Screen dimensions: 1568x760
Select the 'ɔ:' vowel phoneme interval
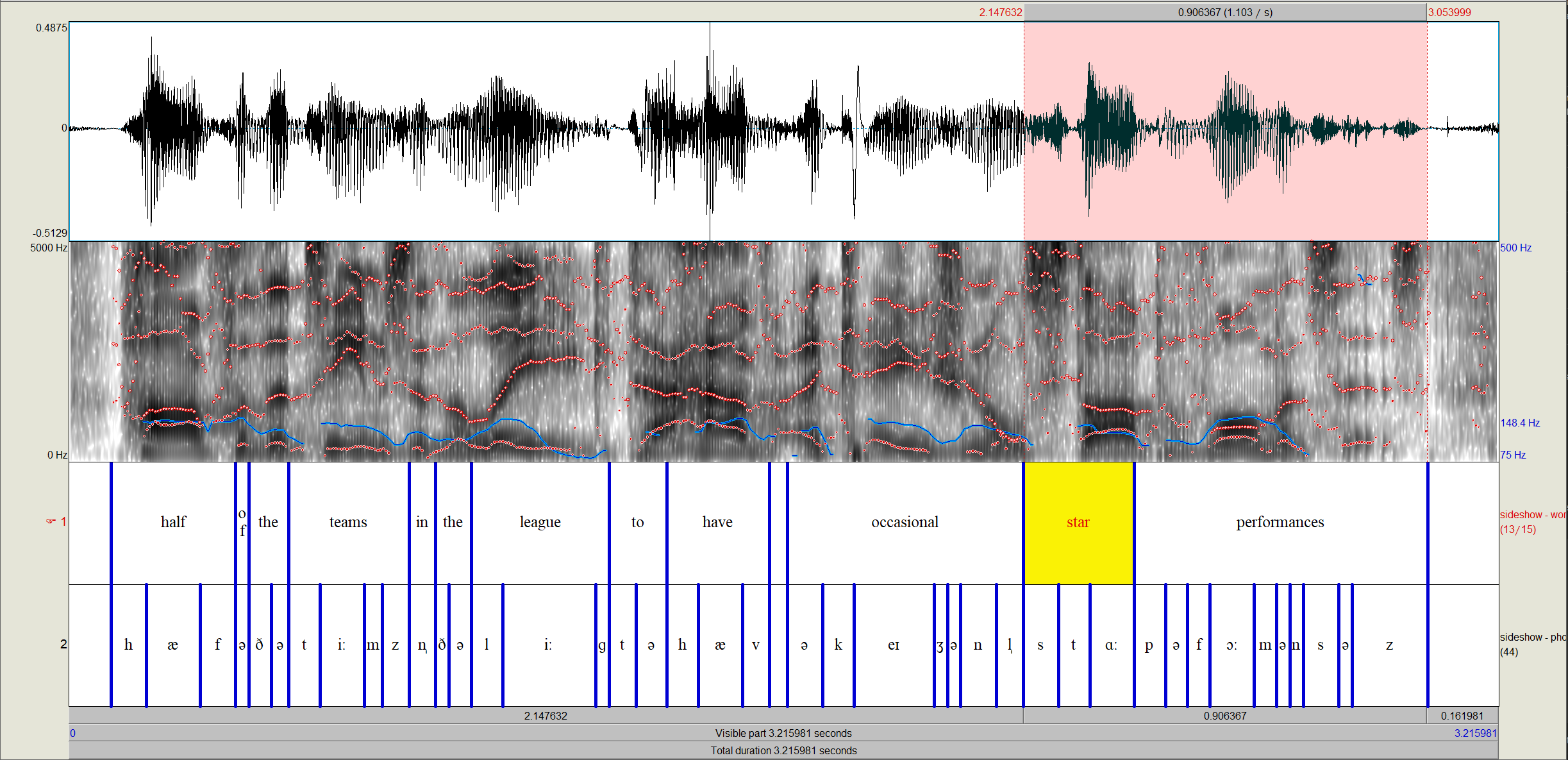[1232, 645]
